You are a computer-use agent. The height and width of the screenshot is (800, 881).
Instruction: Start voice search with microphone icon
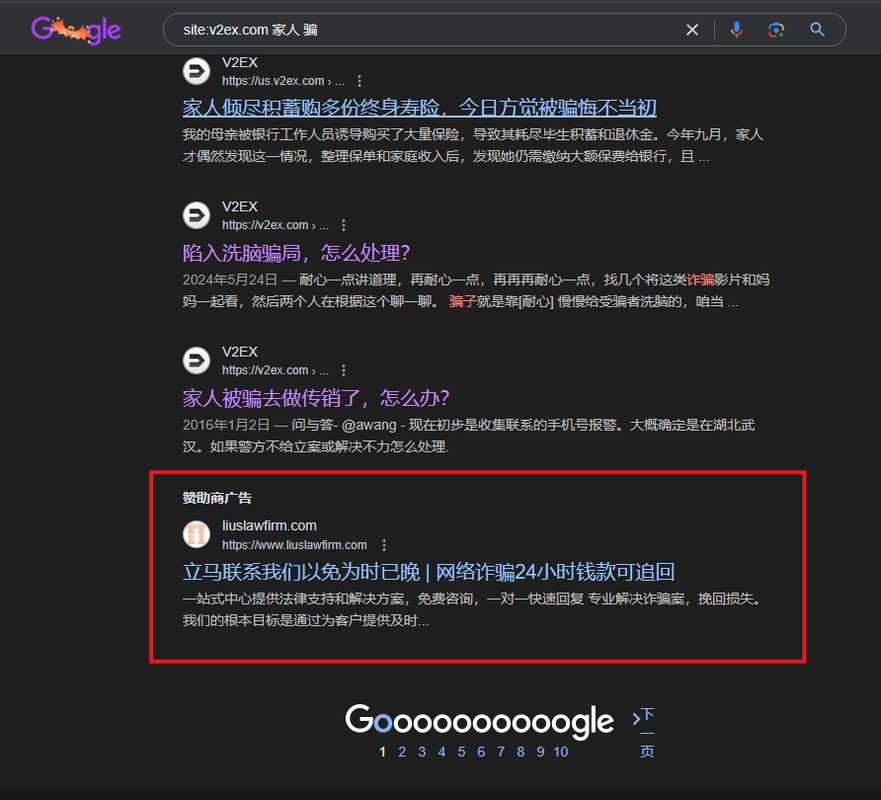pos(736,30)
